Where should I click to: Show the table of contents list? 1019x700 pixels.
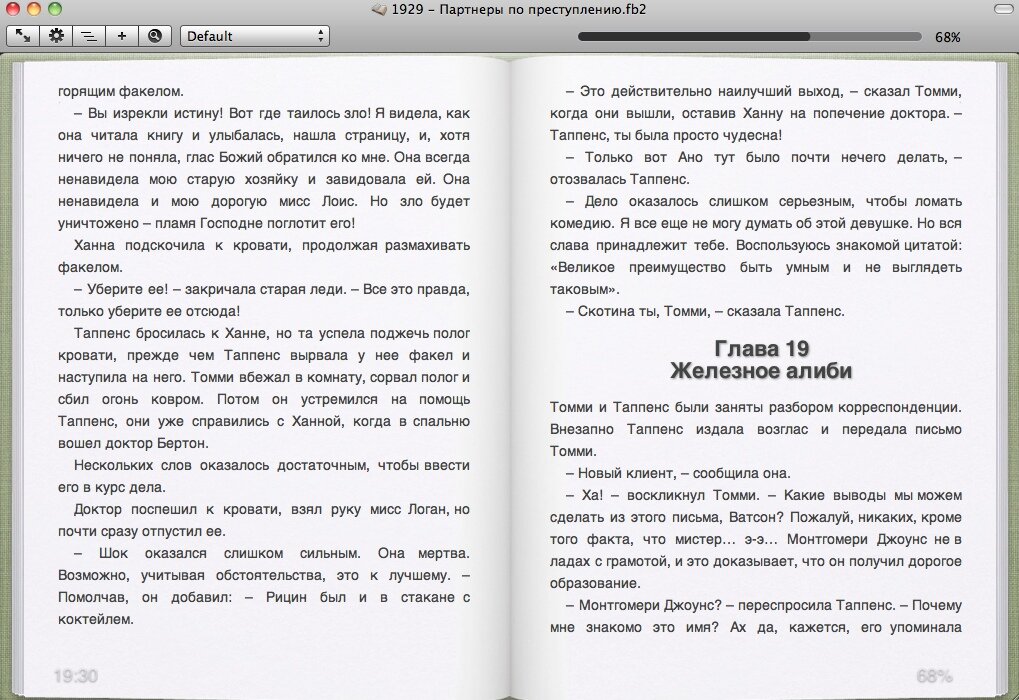(89, 36)
